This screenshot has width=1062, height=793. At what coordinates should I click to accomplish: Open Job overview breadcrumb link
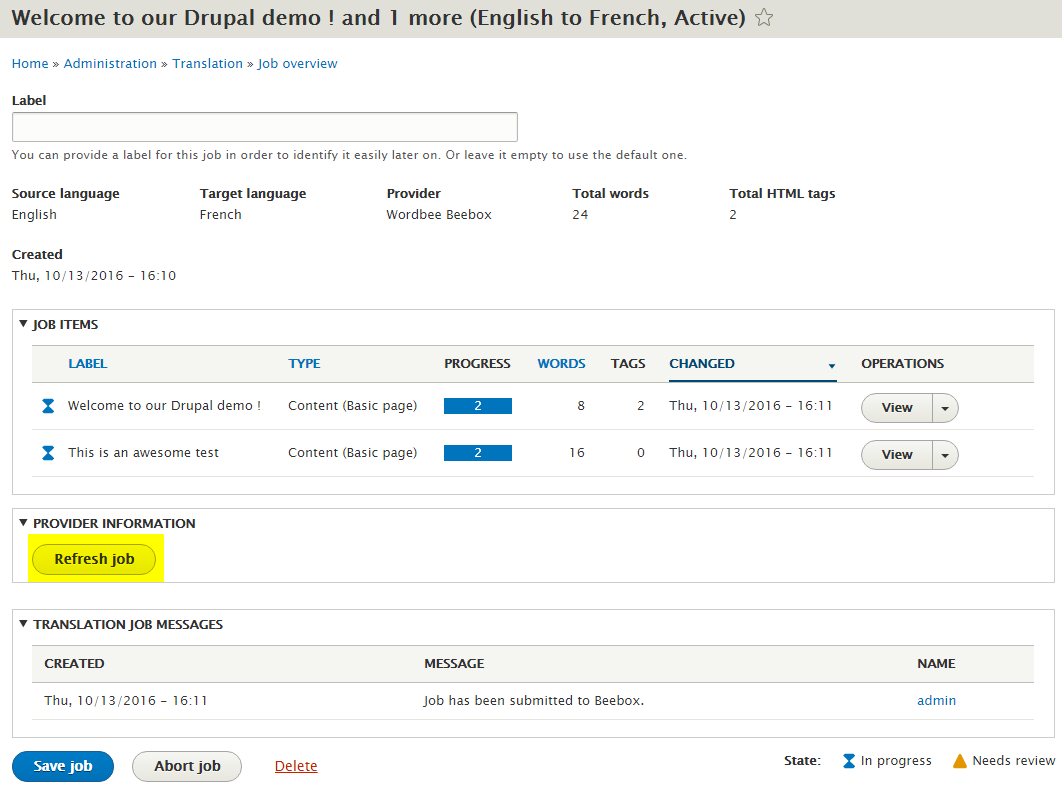point(297,64)
